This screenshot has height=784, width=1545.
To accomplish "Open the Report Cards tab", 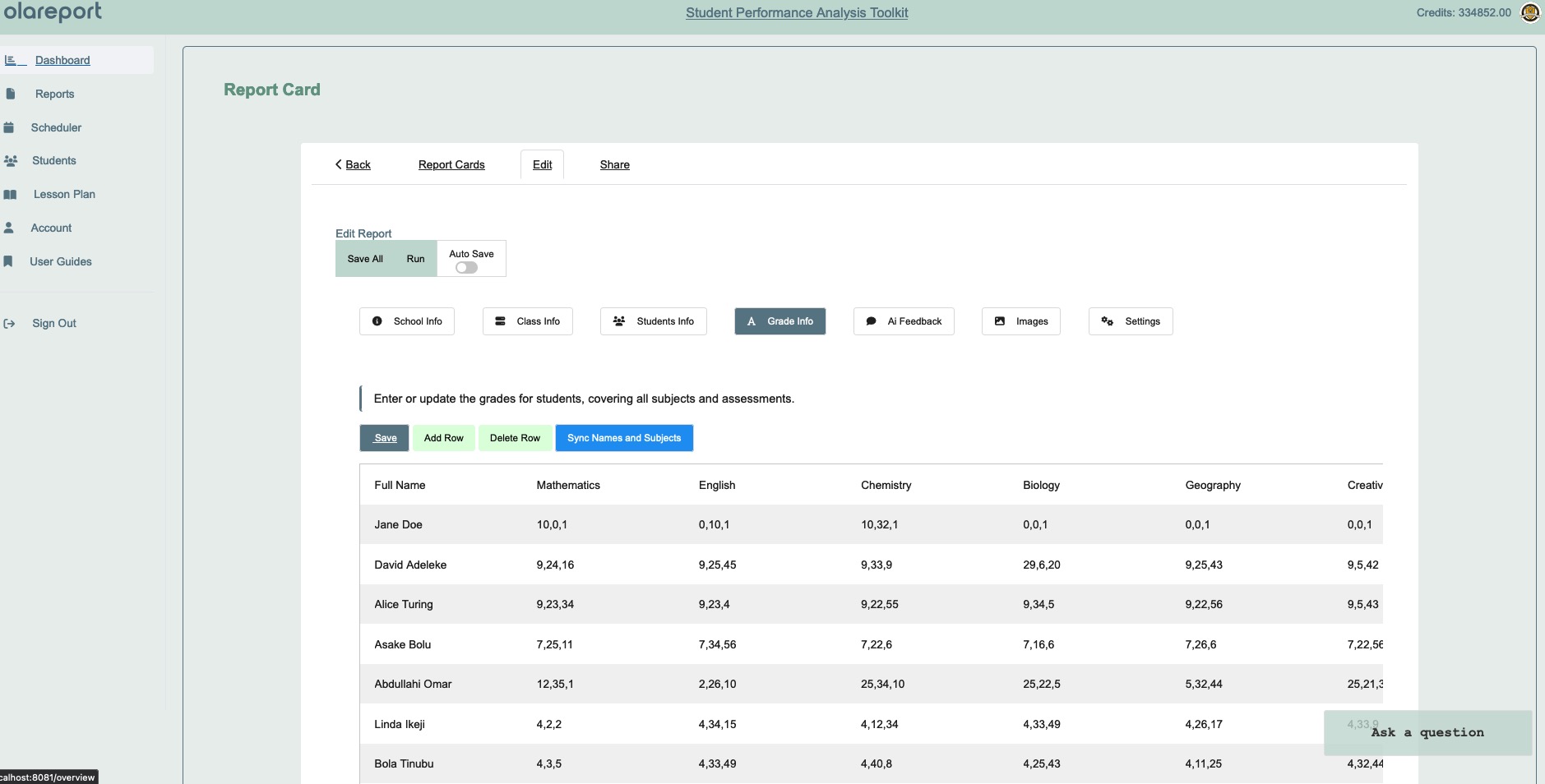I will (x=451, y=164).
